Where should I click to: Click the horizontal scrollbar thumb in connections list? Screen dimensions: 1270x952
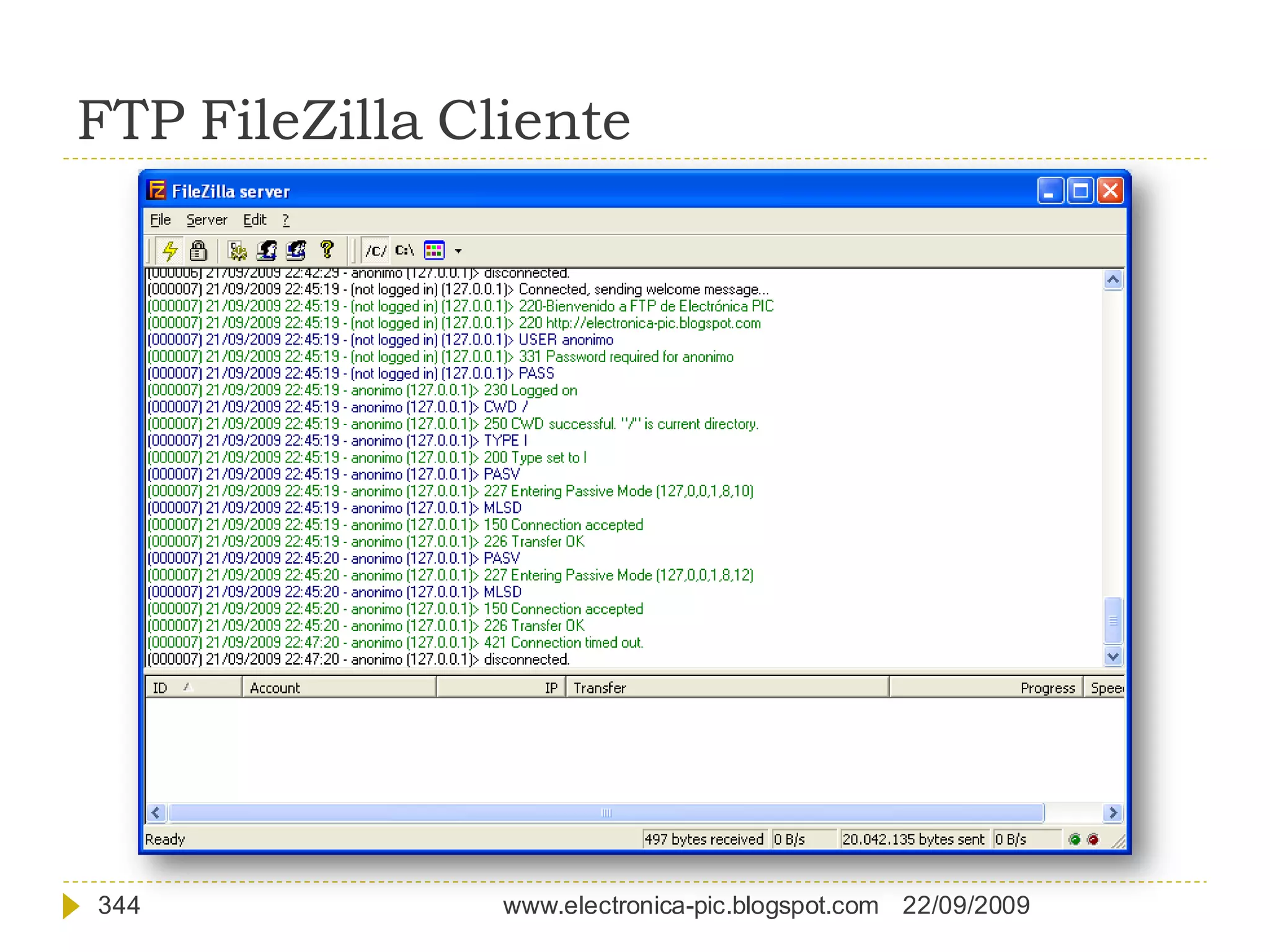[606, 813]
